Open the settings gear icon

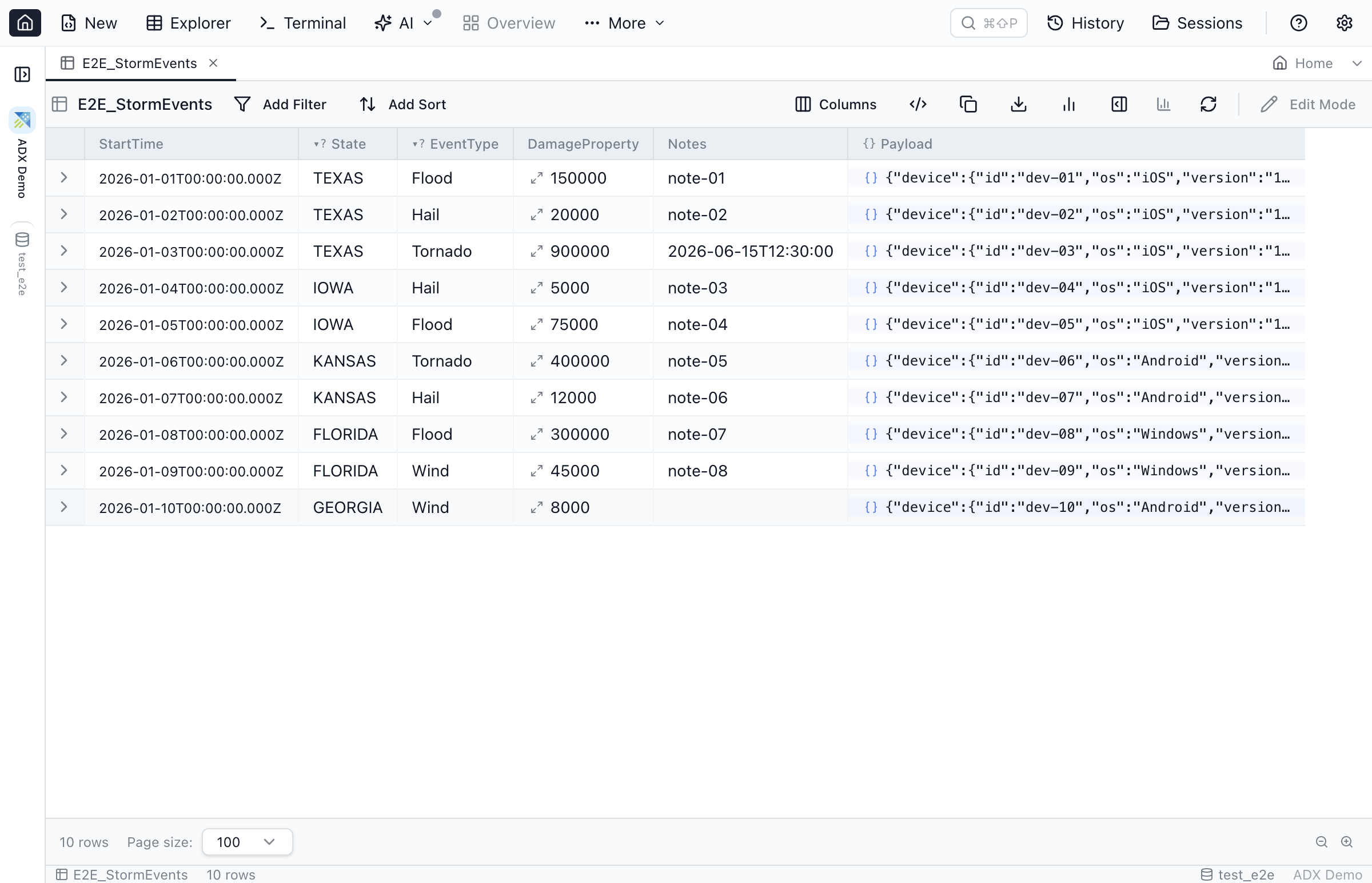[x=1345, y=23]
